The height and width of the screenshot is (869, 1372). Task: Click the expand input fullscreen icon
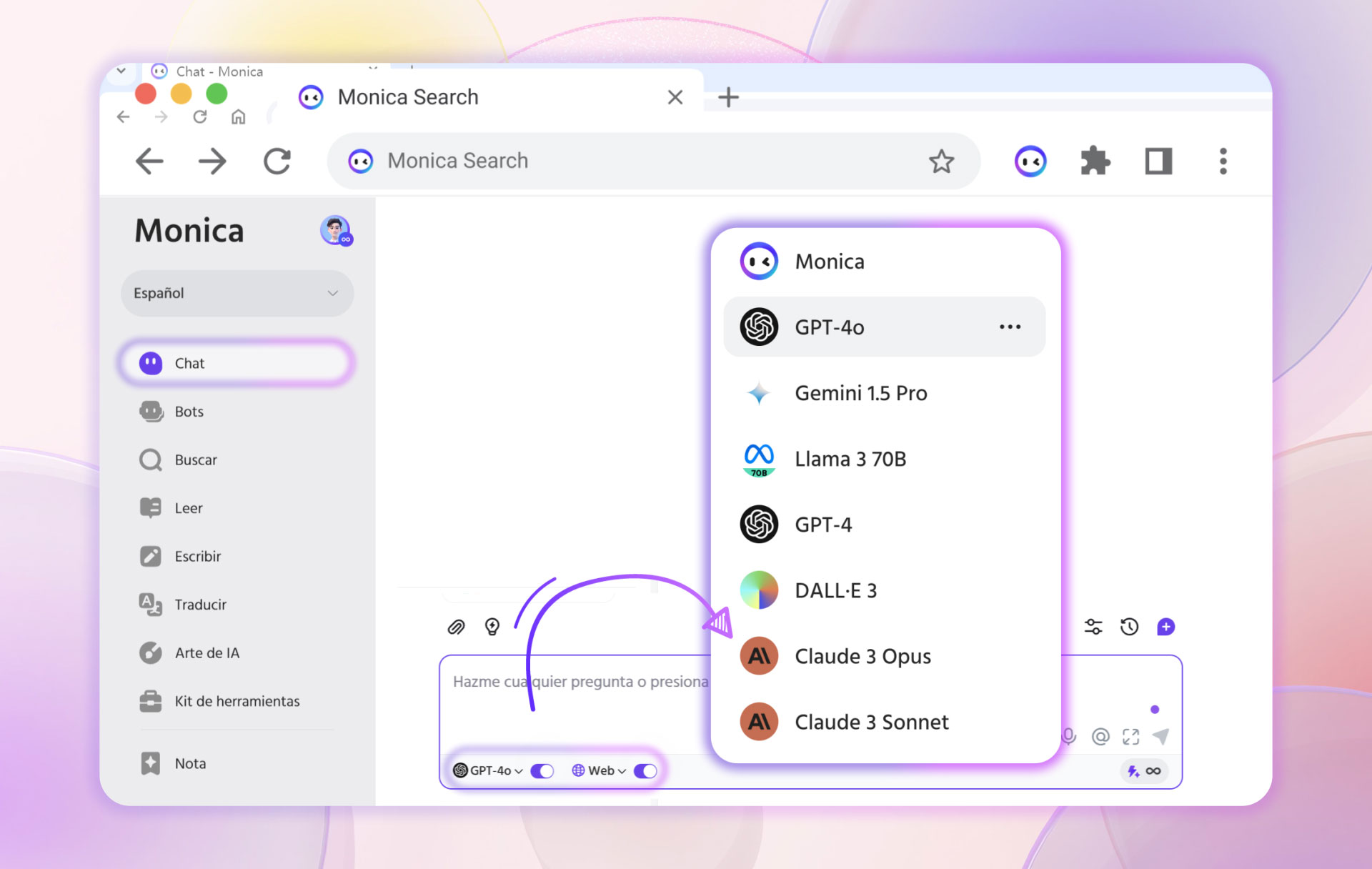(x=1130, y=737)
